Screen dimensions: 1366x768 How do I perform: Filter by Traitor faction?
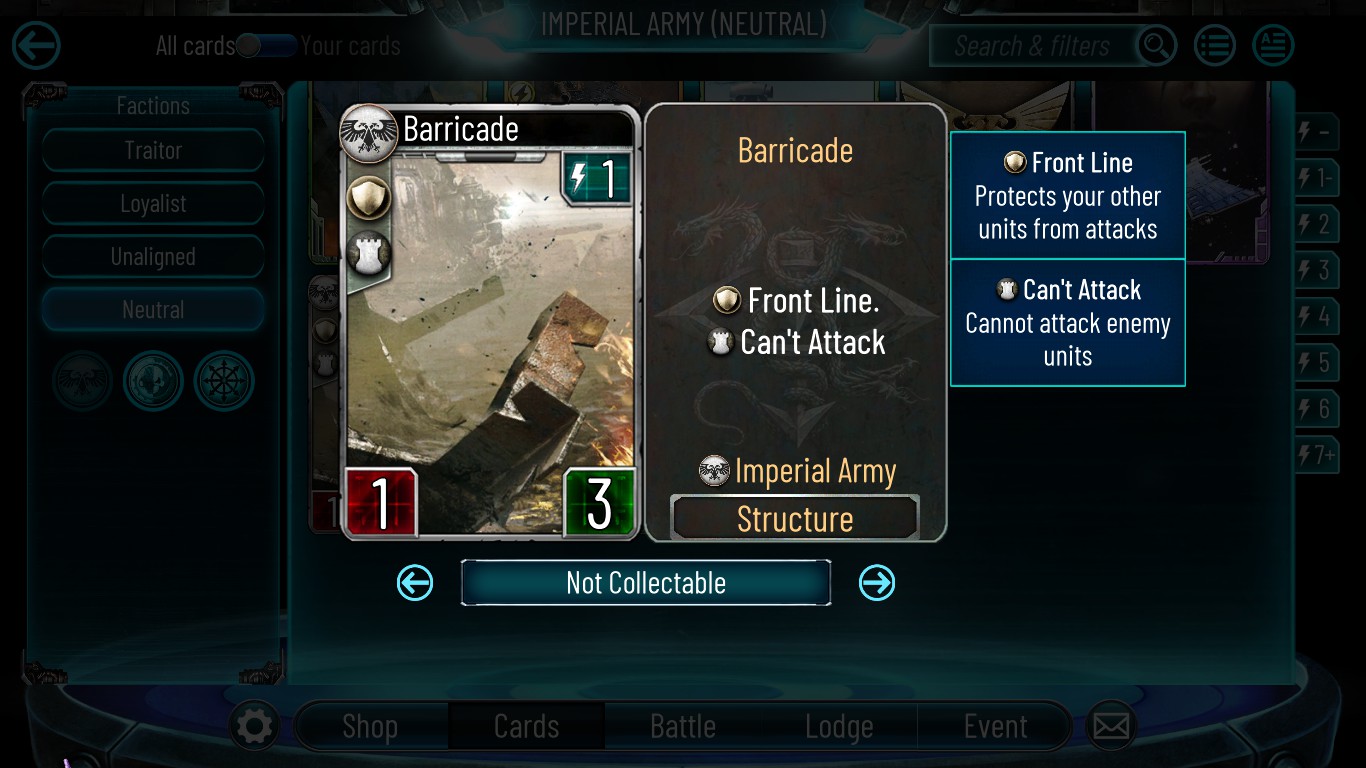coord(153,151)
